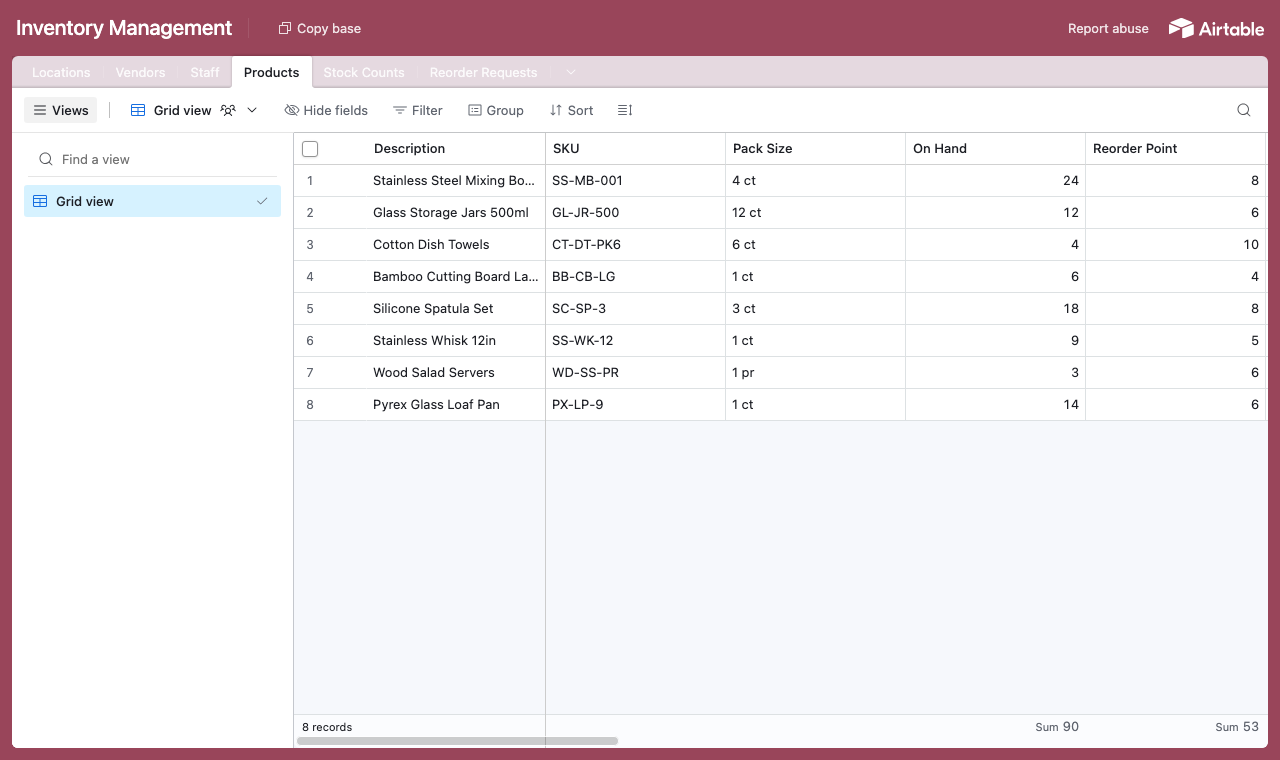The image size is (1280, 760).
Task: Open the Grid view dropdown arrow
Action: coord(252,110)
